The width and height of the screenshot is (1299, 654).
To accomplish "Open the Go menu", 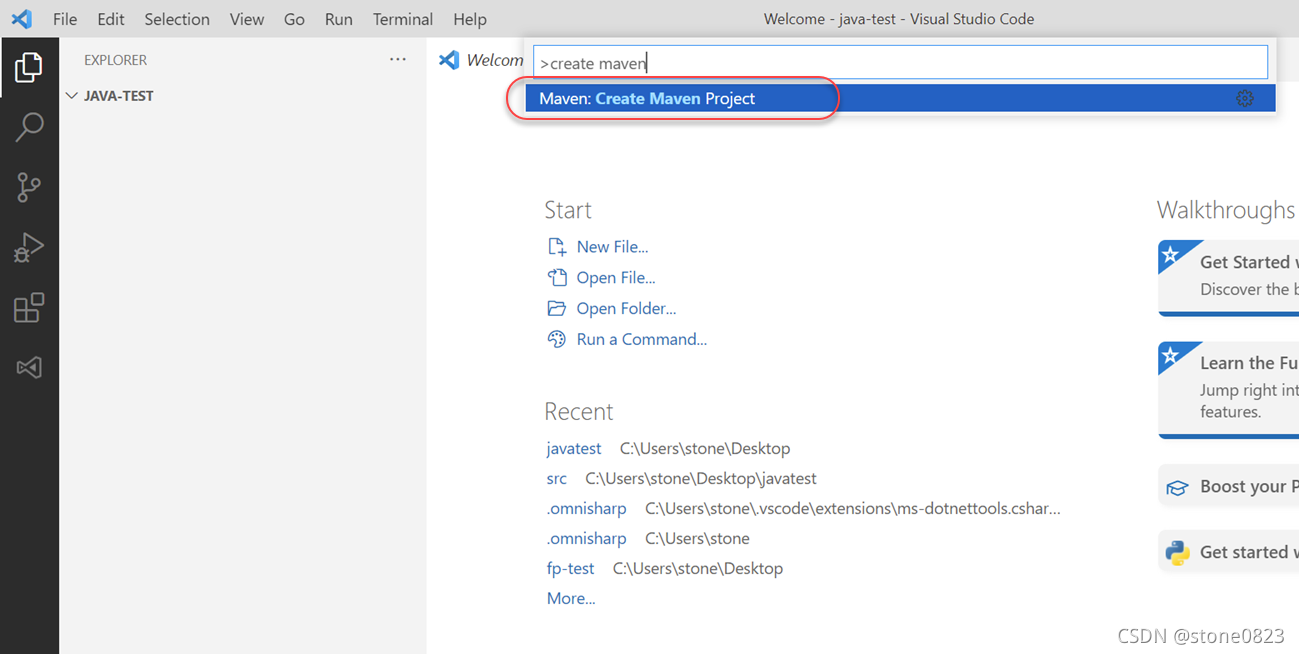I will pyautogui.click(x=294, y=19).
